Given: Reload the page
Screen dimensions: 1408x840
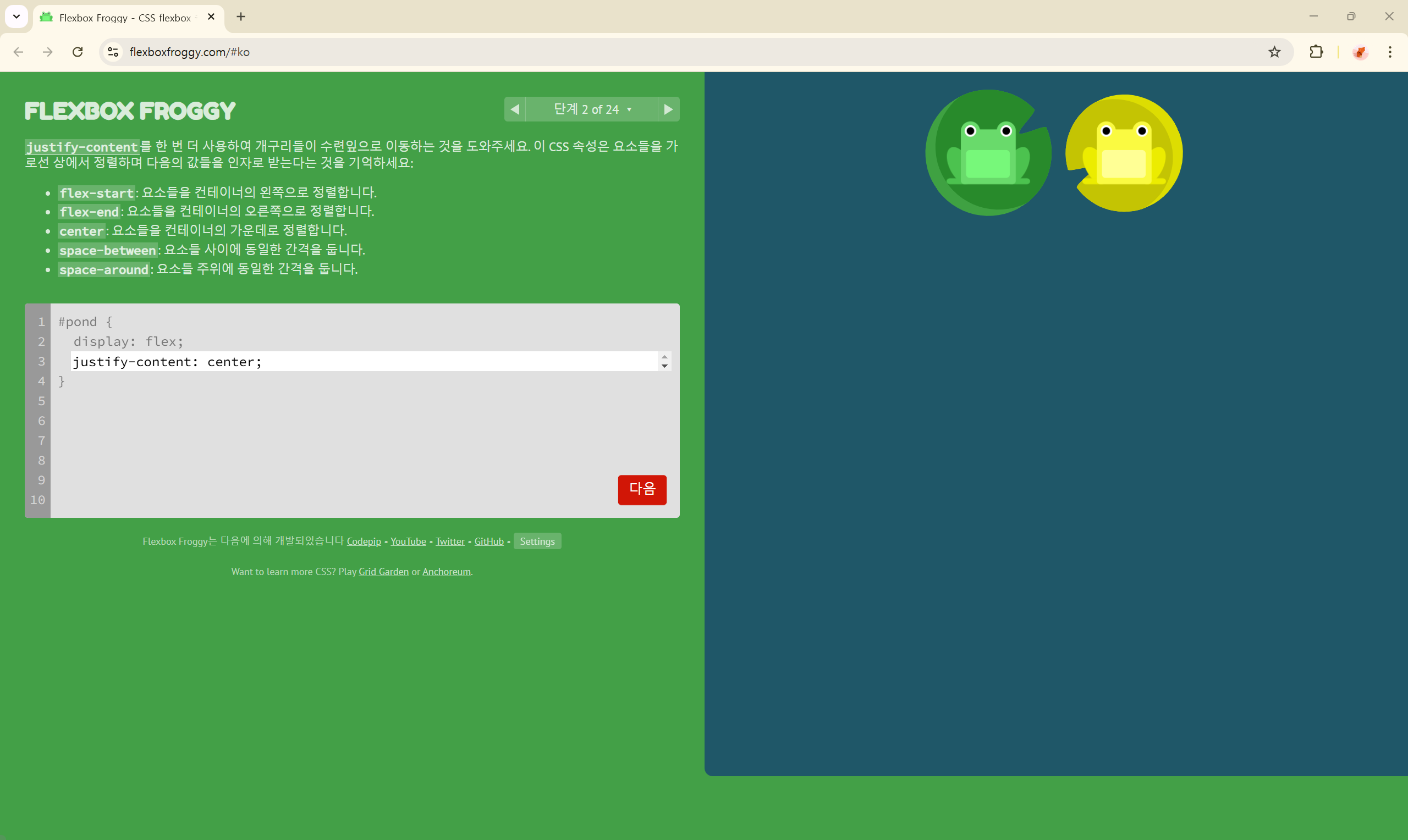Looking at the screenshot, I should [78, 52].
